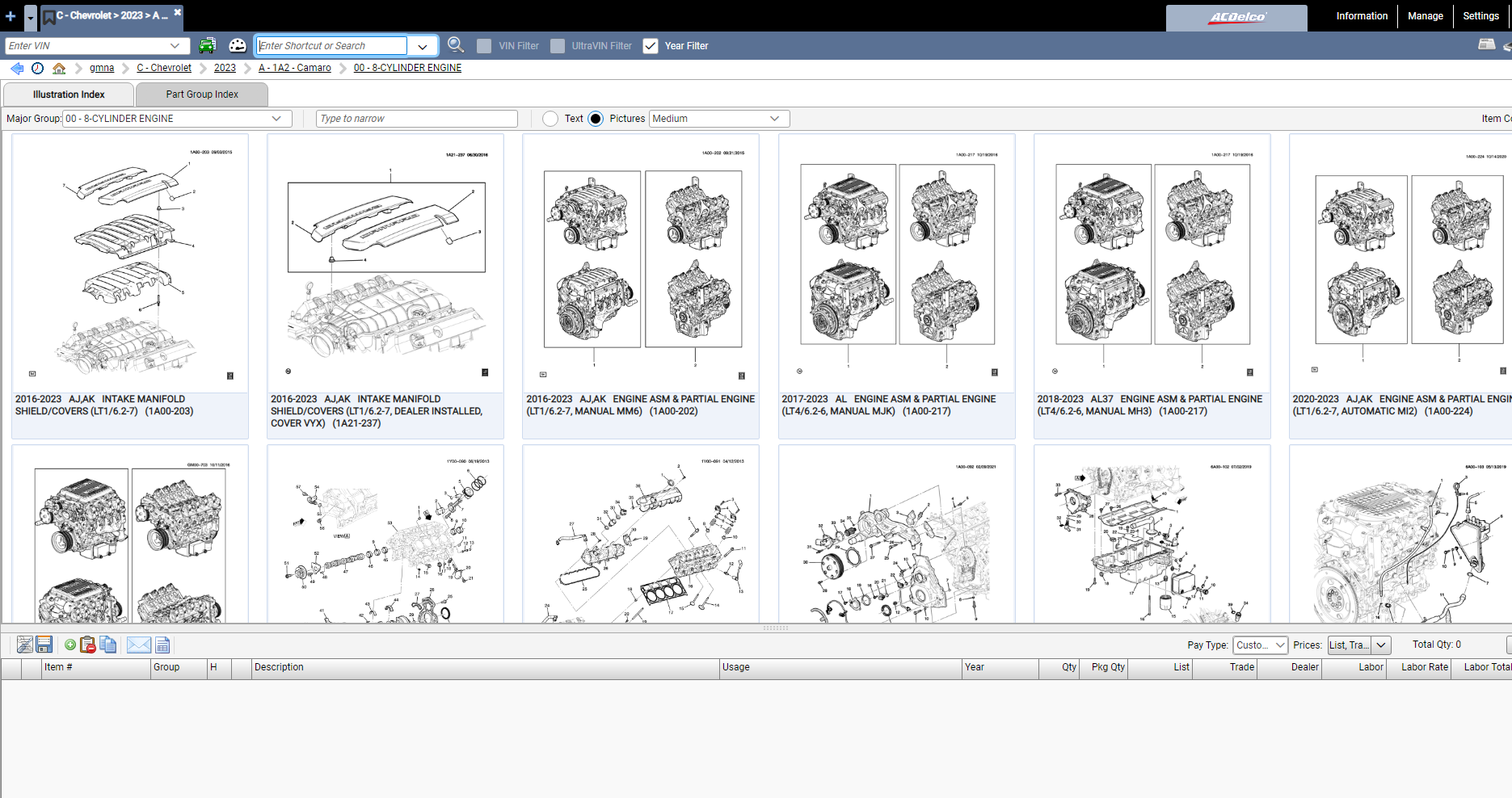Open the AL37 Manual MH3 Engine Asm illustration
Screen dimensions: 1512x798
point(1152,287)
